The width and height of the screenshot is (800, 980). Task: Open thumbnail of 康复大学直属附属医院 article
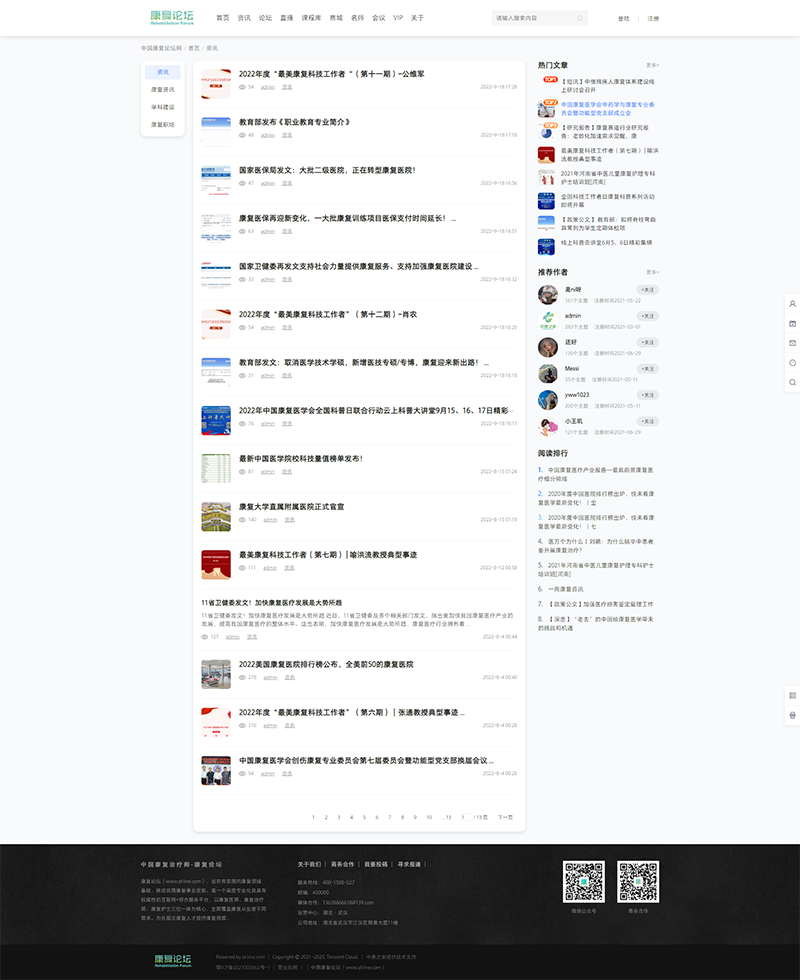(216, 516)
